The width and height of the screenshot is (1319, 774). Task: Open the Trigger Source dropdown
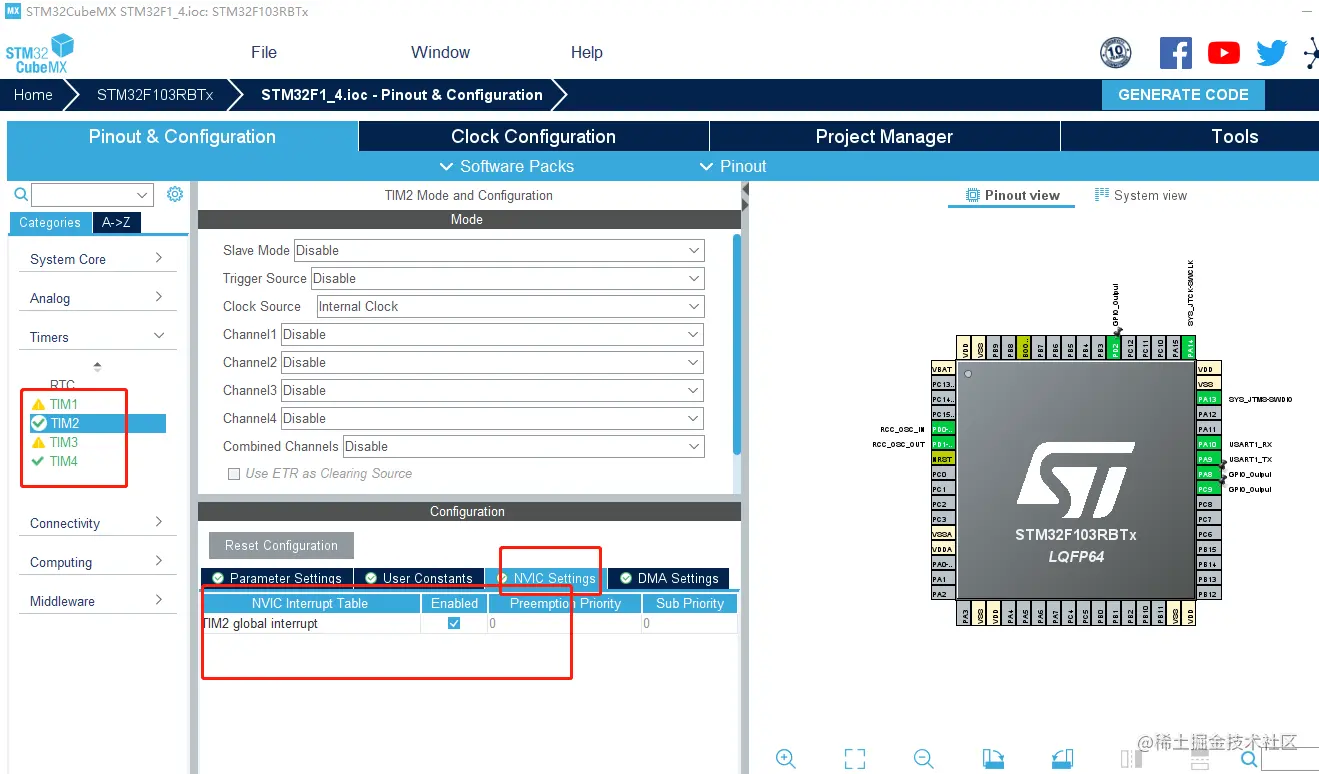(x=508, y=278)
